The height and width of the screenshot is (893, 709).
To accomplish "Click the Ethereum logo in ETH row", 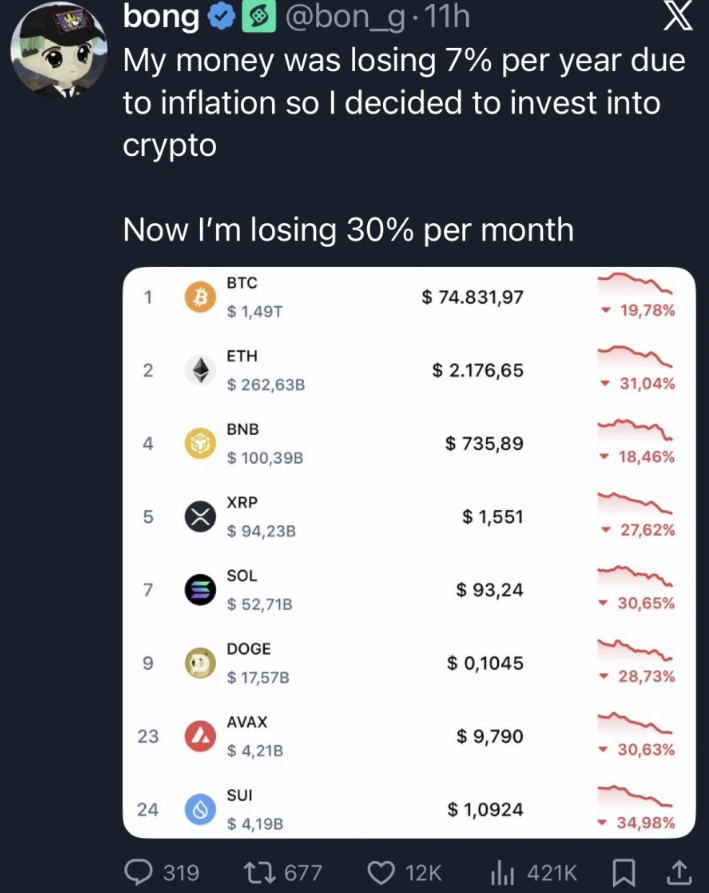I will [x=200, y=370].
